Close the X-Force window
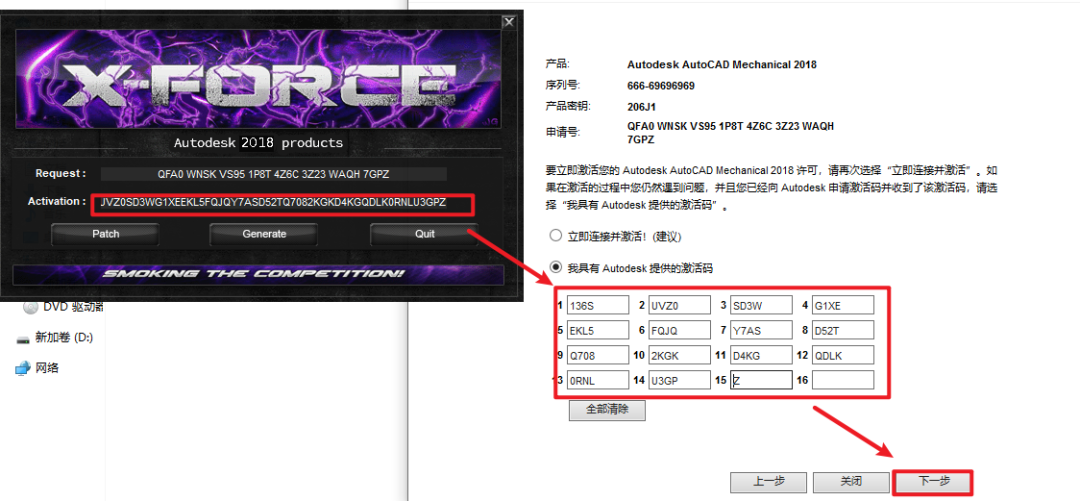This screenshot has width=1080, height=501. pos(510,21)
